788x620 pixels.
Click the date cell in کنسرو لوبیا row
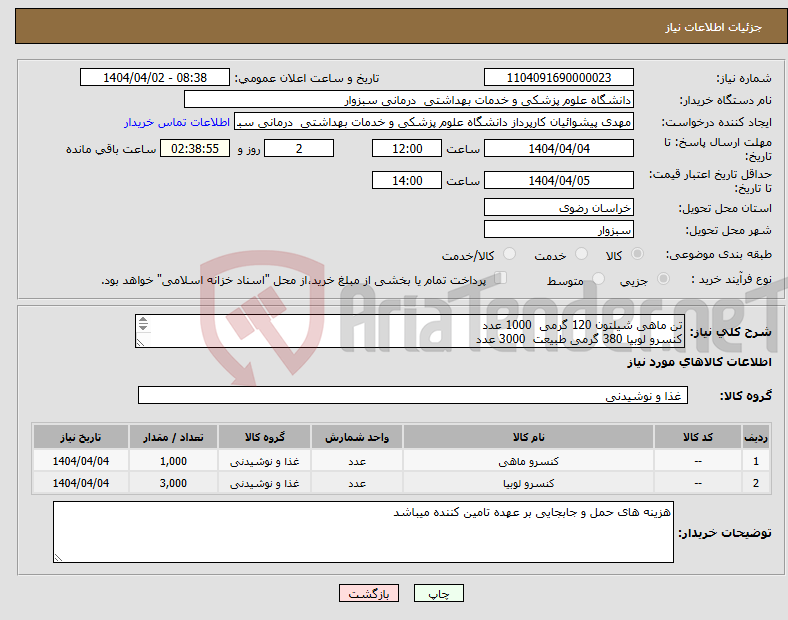point(81,483)
